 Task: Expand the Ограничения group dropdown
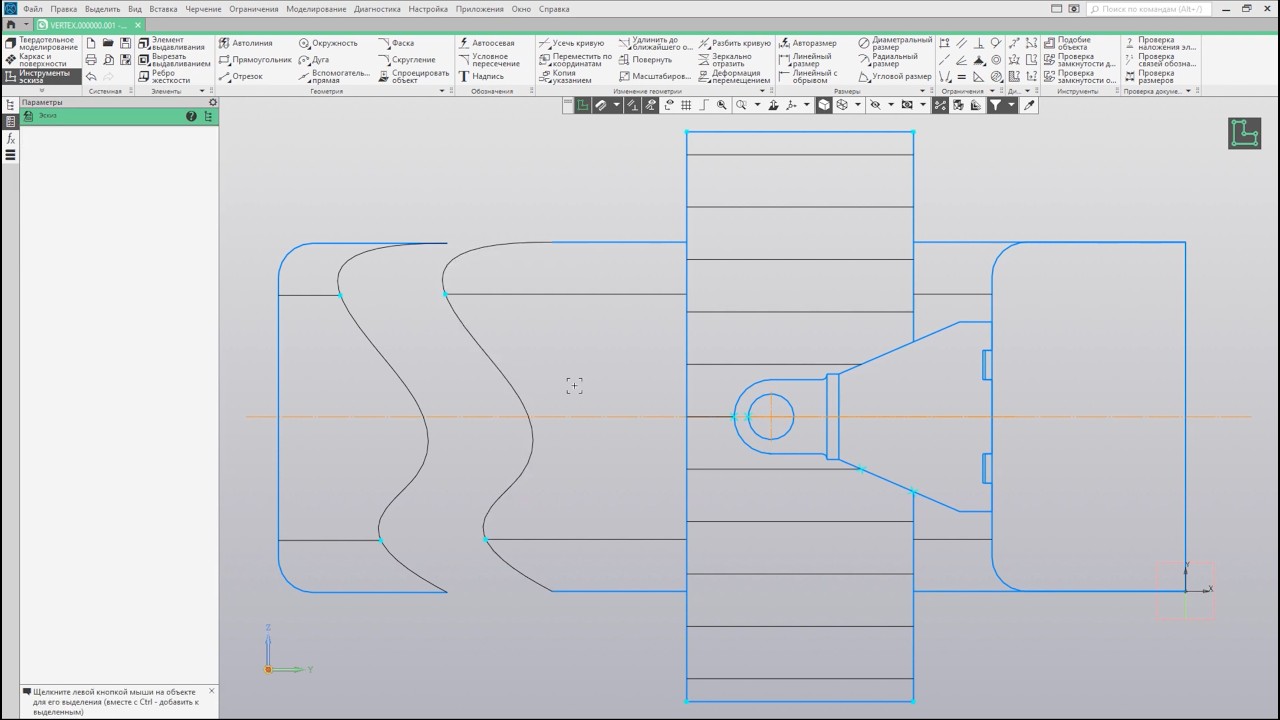point(992,91)
